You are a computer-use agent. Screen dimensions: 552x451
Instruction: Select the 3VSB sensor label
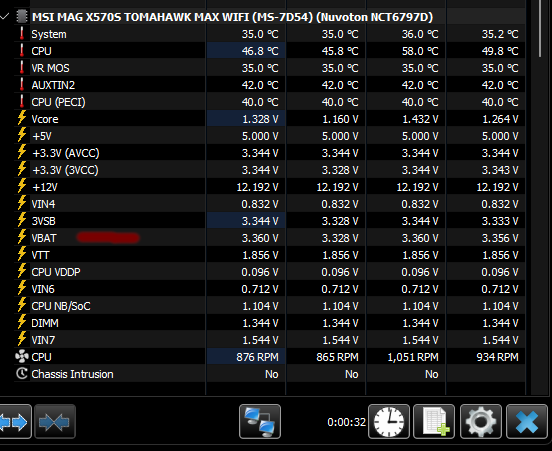[x=44, y=221]
